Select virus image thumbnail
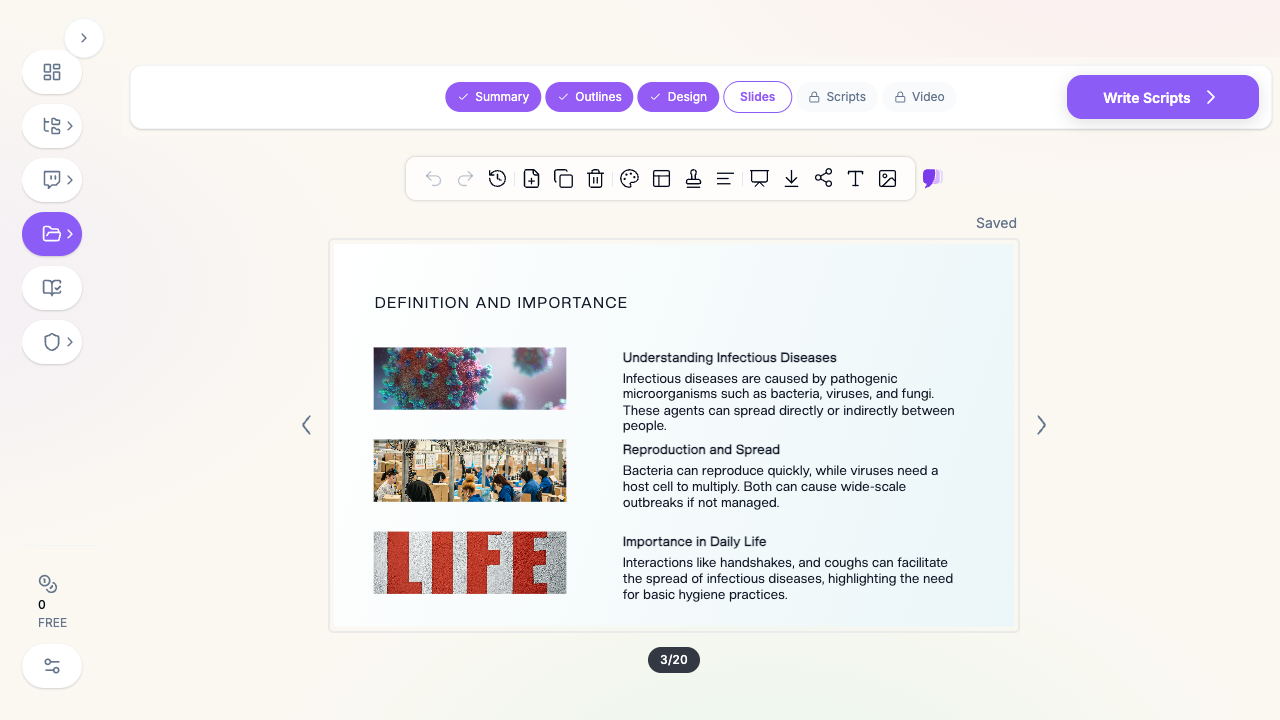Viewport: 1280px width, 720px height. (470, 378)
